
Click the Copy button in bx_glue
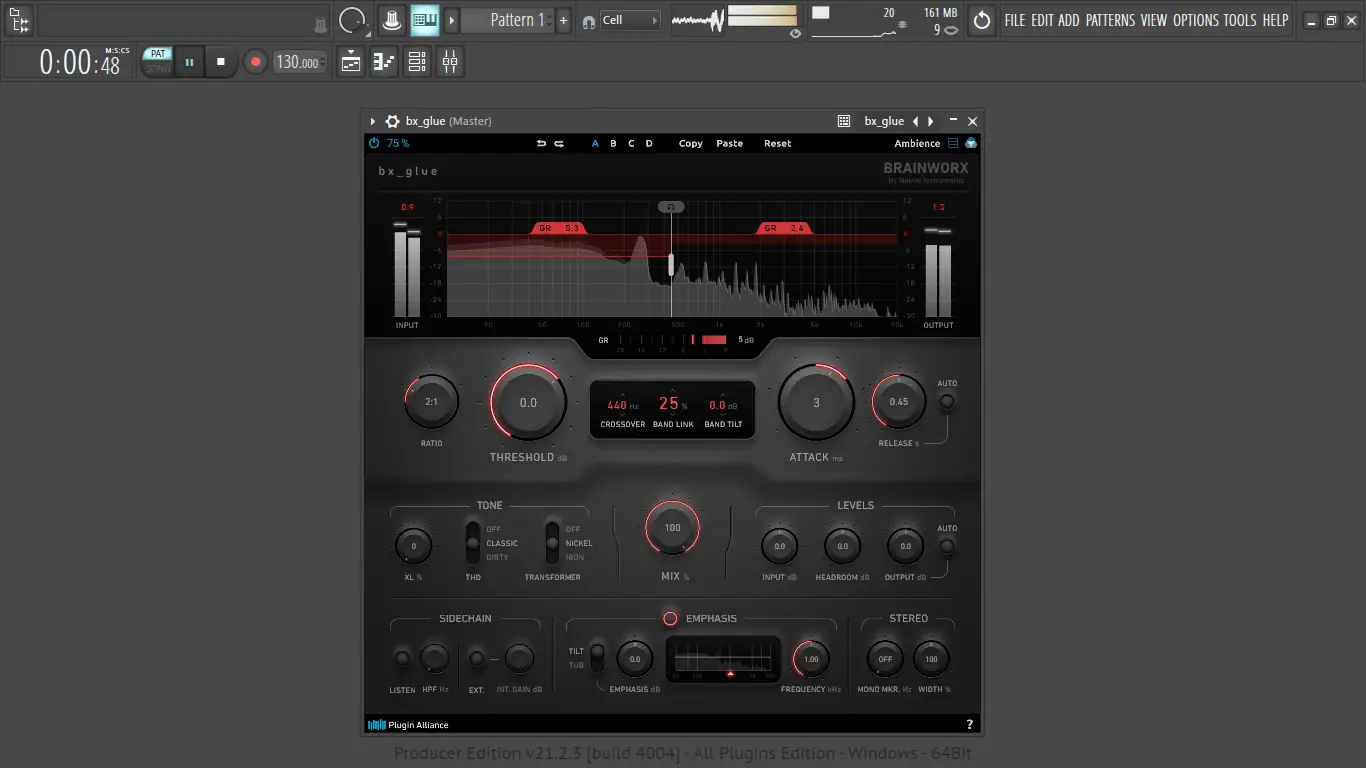coord(689,143)
